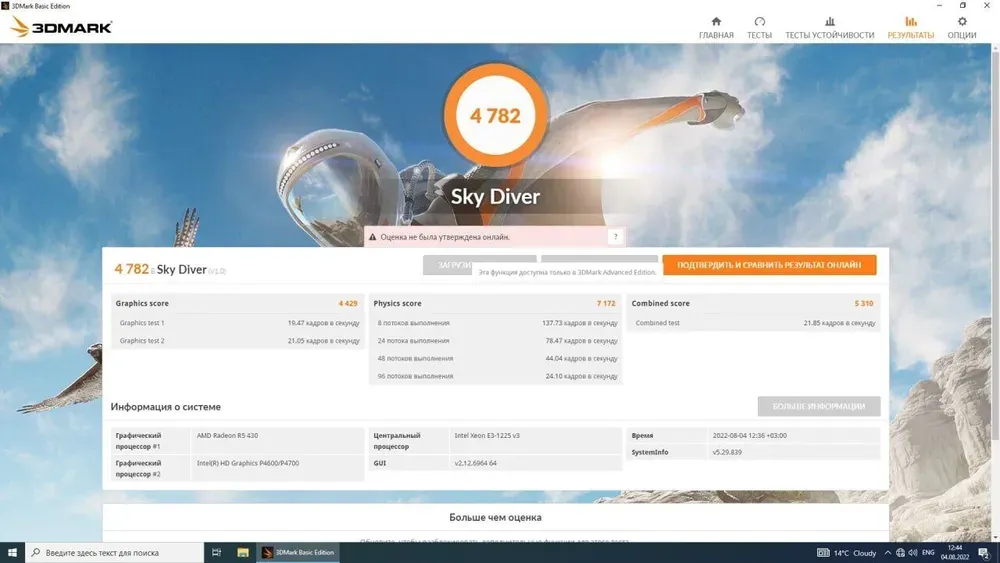The height and width of the screenshot is (563, 1000).
Task: Click the question mark help button
Action: click(x=615, y=237)
